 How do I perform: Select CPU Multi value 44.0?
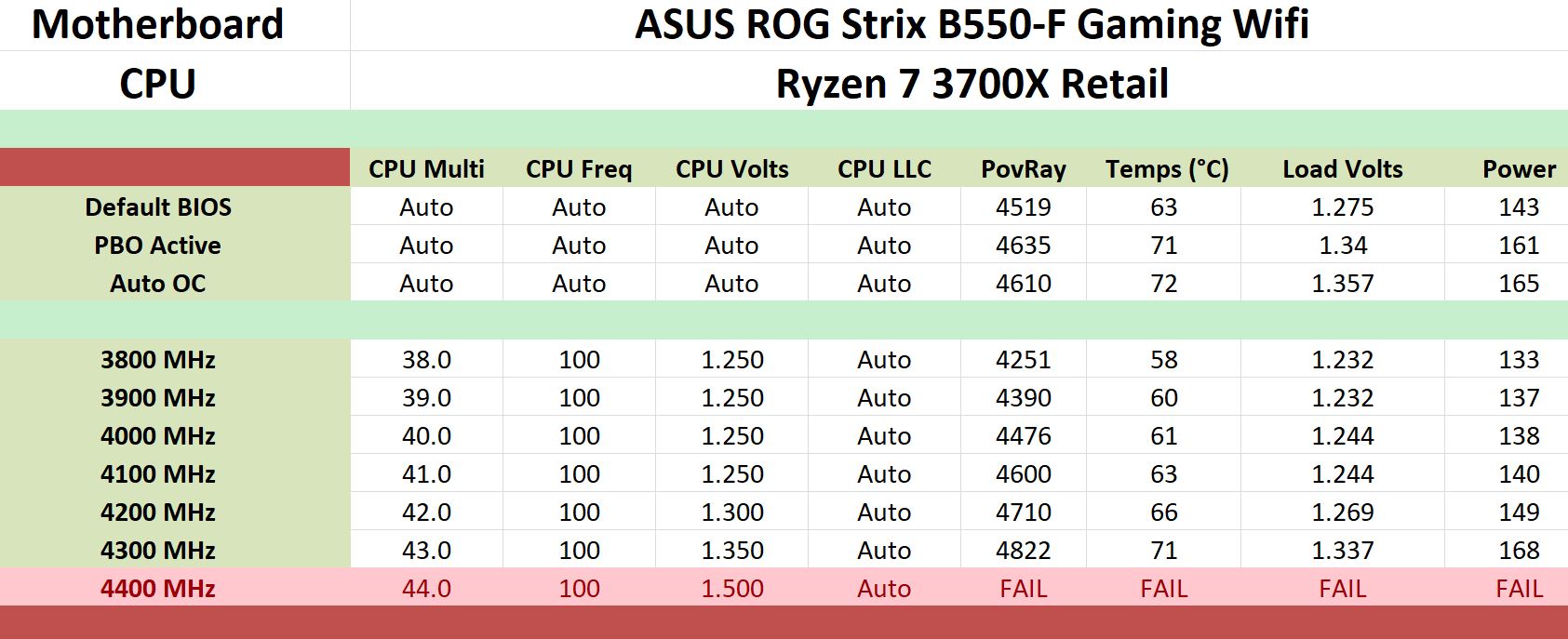tap(426, 589)
